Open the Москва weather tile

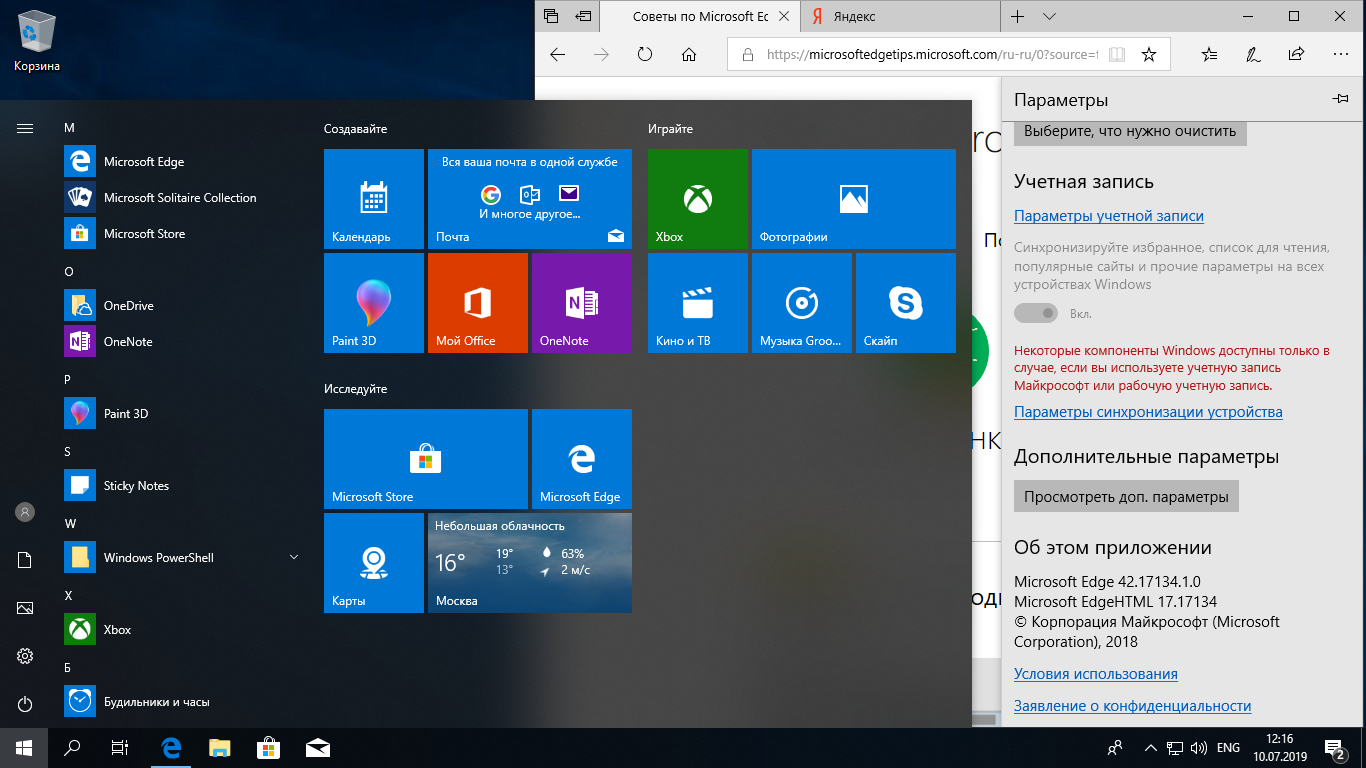pos(530,563)
